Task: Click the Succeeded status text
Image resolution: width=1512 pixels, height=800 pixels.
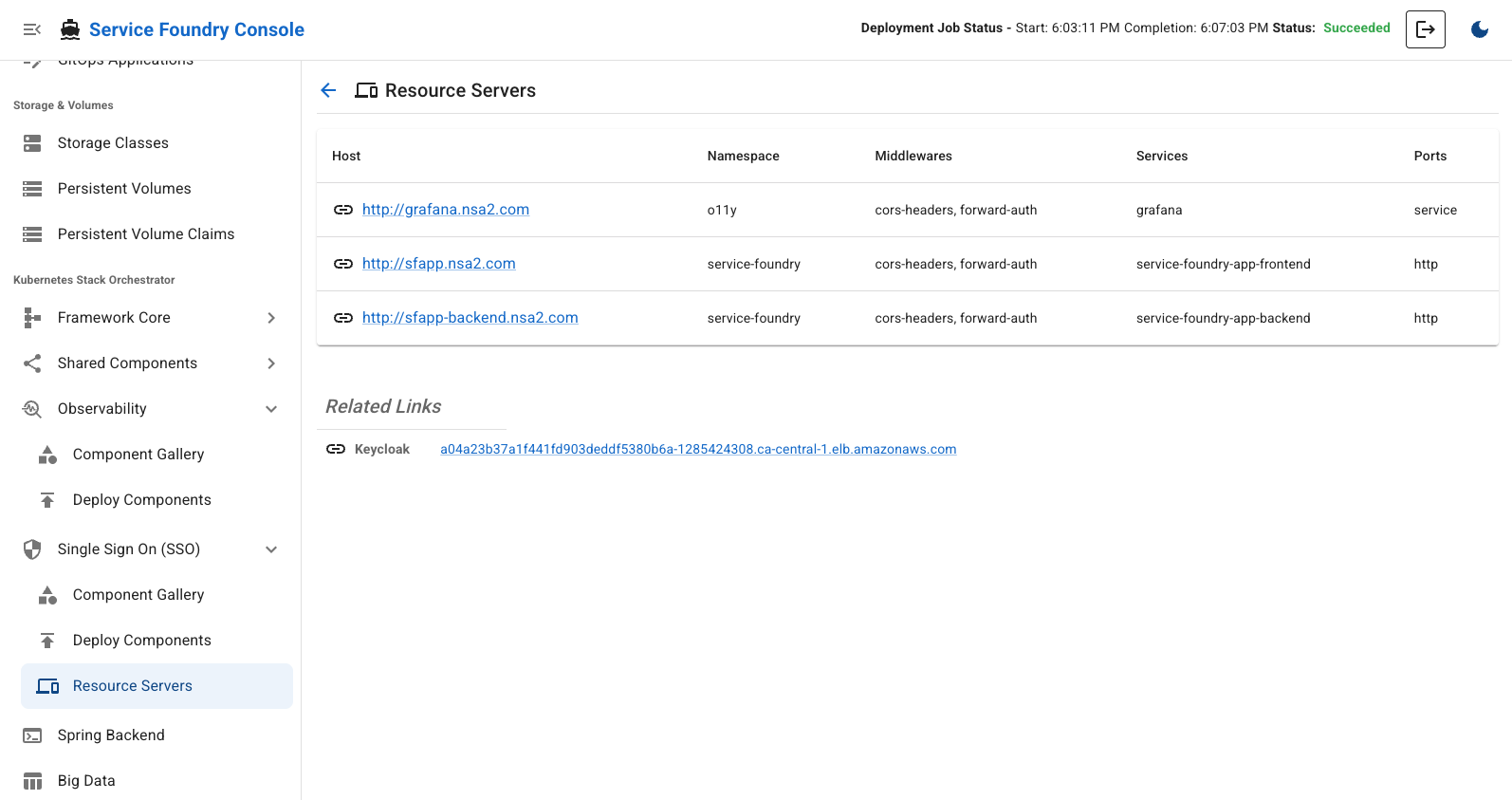Action: click(1356, 28)
